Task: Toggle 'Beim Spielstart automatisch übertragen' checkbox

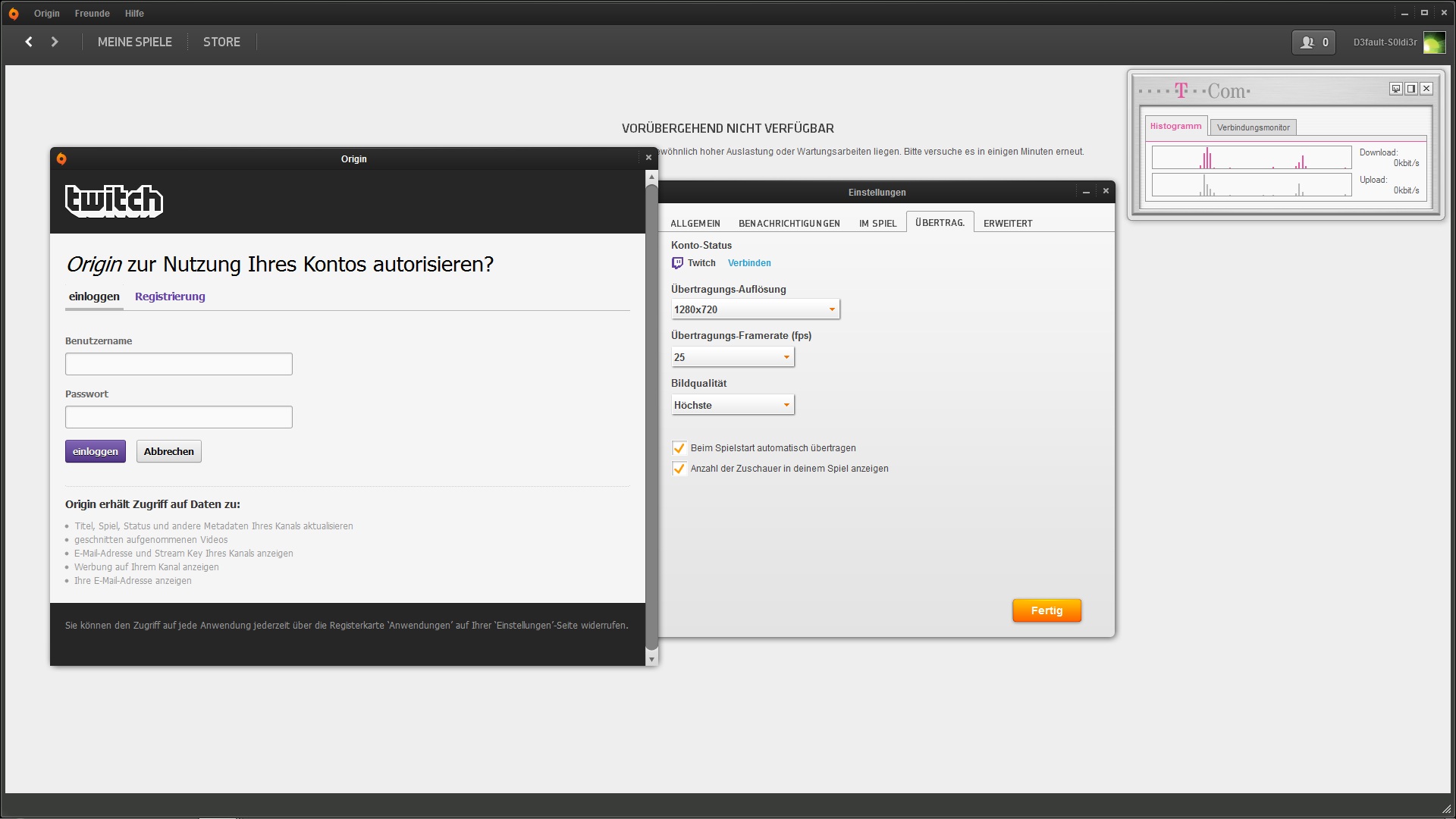Action: pyautogui.click(x=679, y=448)
